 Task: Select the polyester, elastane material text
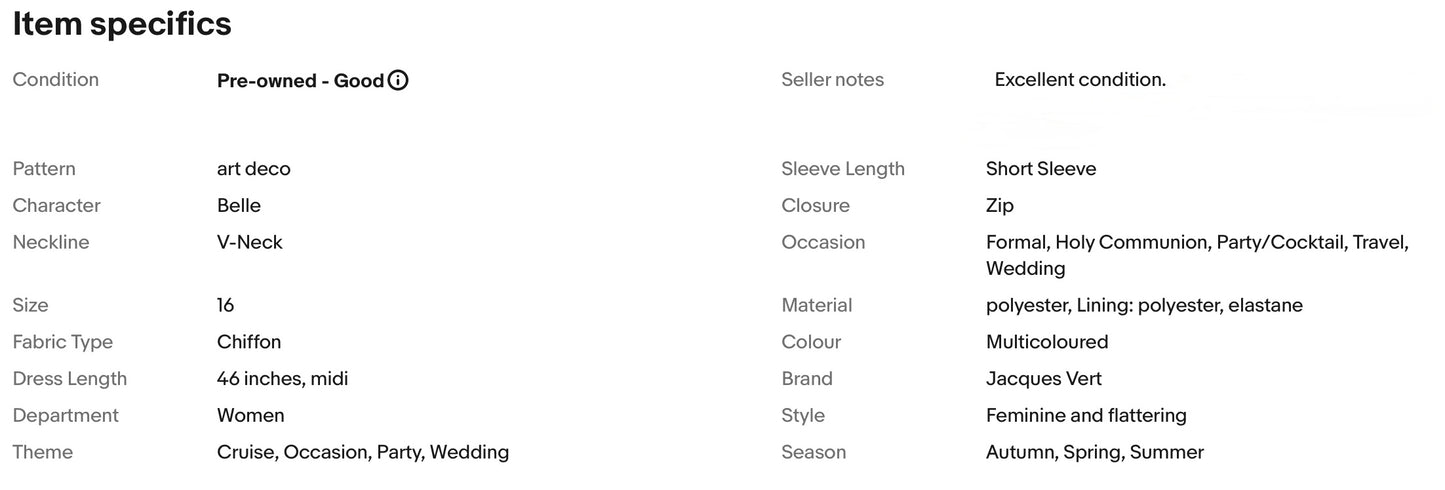coord(1144,305)
